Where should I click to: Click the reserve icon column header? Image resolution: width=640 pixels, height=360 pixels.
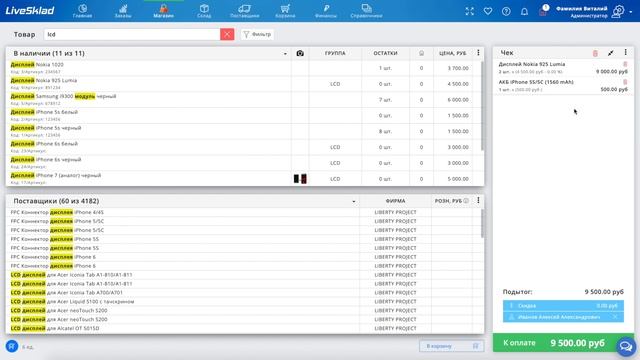point(421,53)
